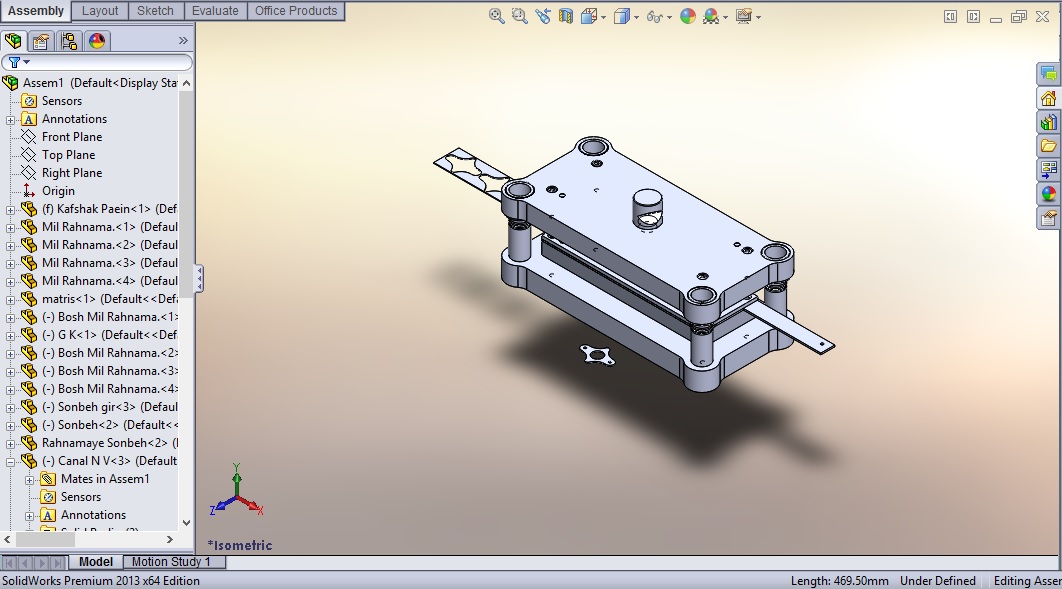Viewport: 1062px width, 589px height.
Task: Open the PropertyManager tab
Action: click(41, 41)
